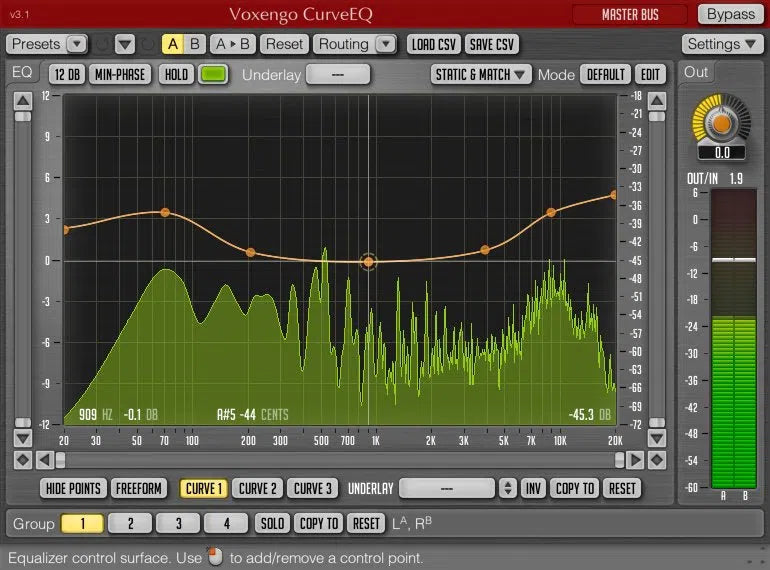Click the Load CSV button
770x570 pixels.
(433, 44)
